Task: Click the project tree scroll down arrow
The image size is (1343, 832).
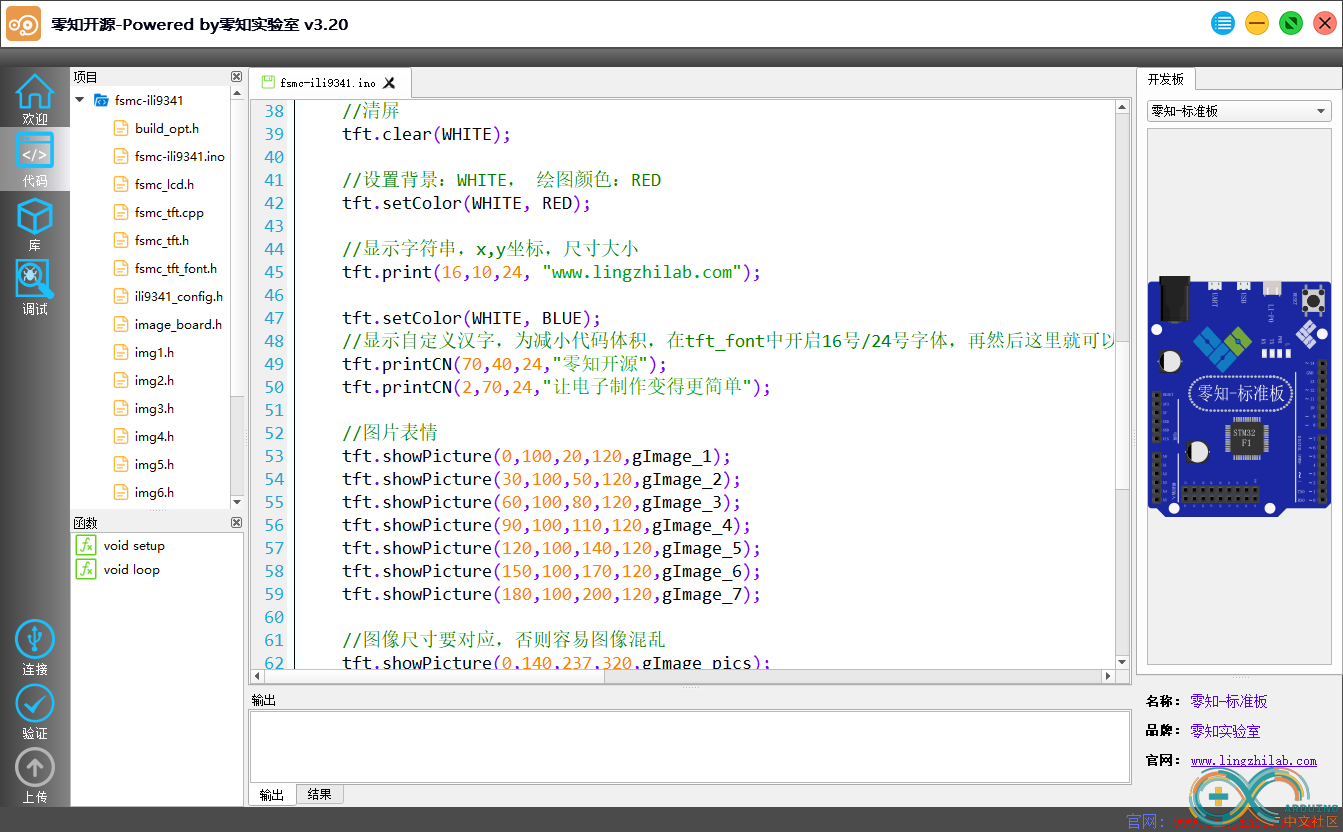Action: pos(237,502)
